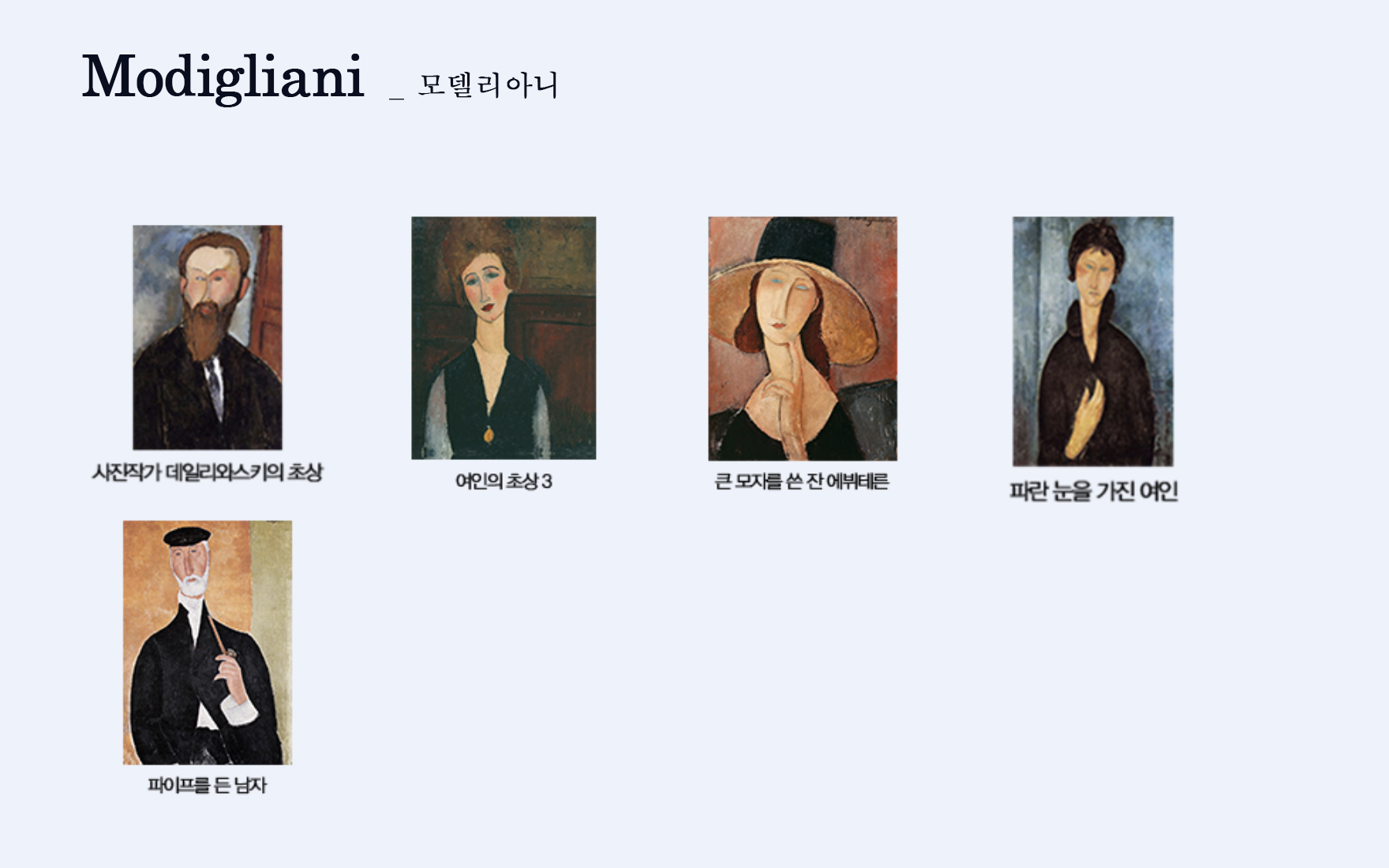Open the man with pipe painting
This screenshot has width=1389, height=868.
coord(208,642)
